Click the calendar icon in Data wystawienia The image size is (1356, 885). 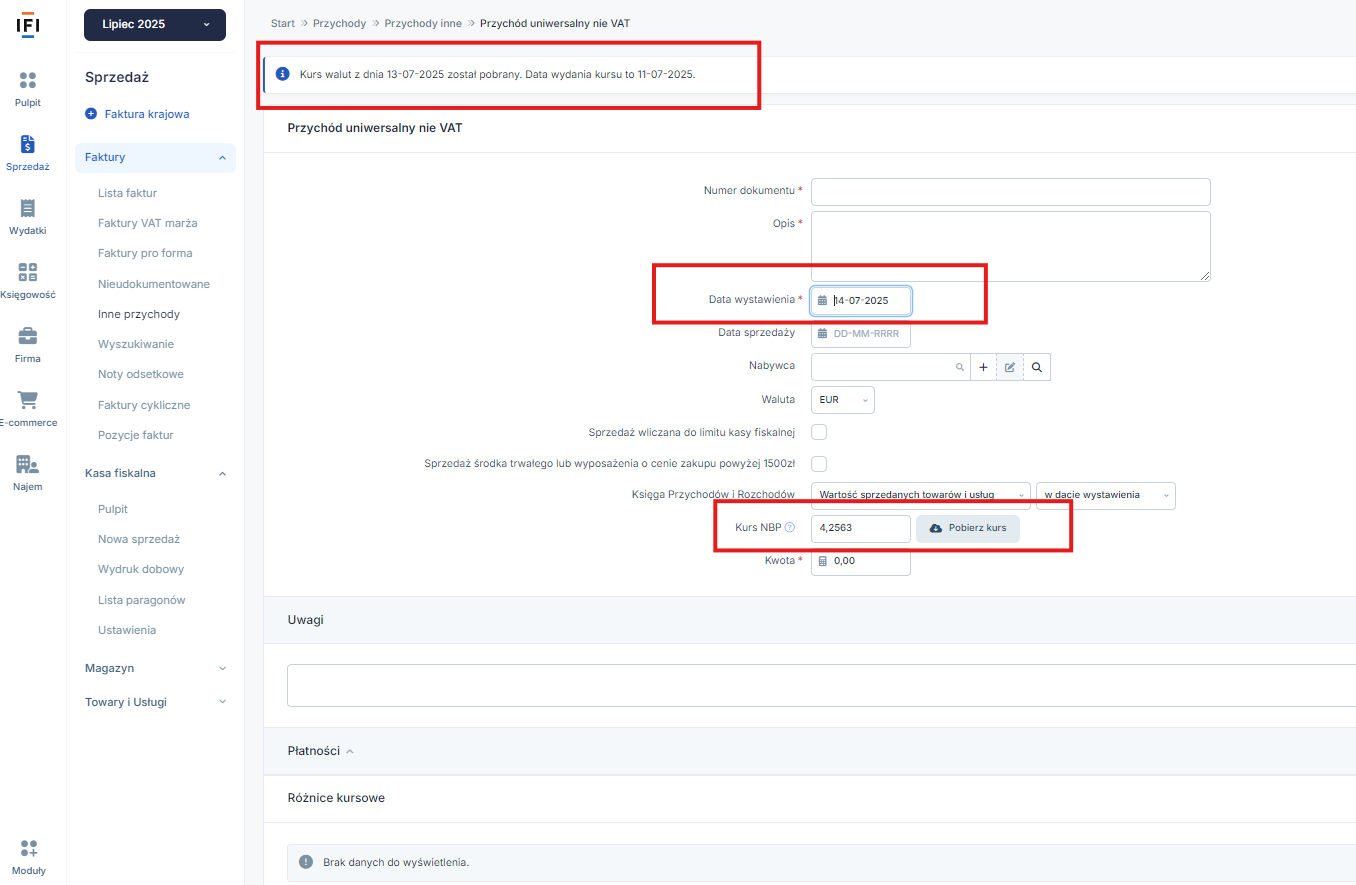pyautogui.click(x=822, y=300)
